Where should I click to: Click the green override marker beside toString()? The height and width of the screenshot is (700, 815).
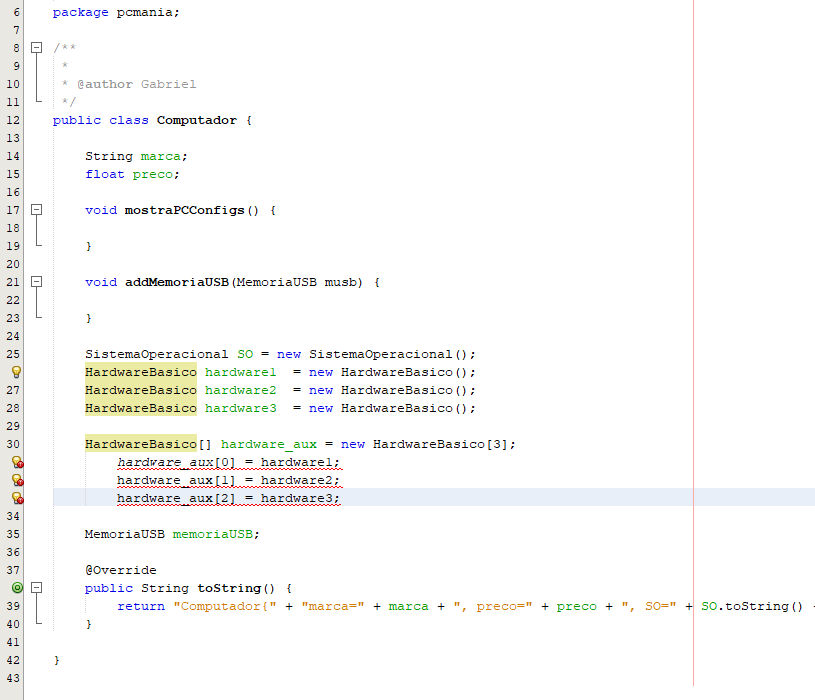17,588
